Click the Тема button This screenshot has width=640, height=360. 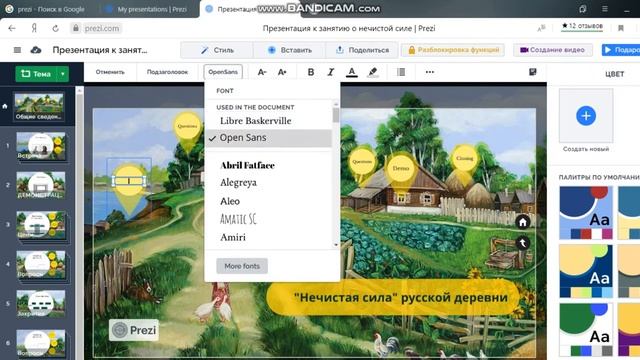pyautogui.click(x=36, y=74)
